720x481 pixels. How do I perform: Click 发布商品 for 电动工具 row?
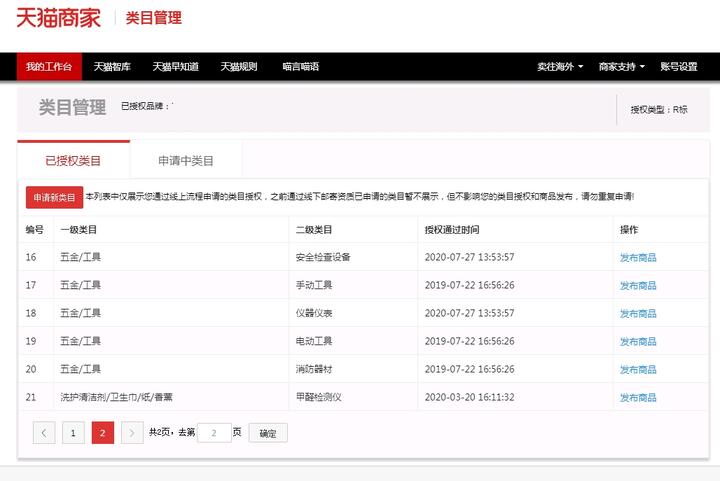tap(638, 341)
